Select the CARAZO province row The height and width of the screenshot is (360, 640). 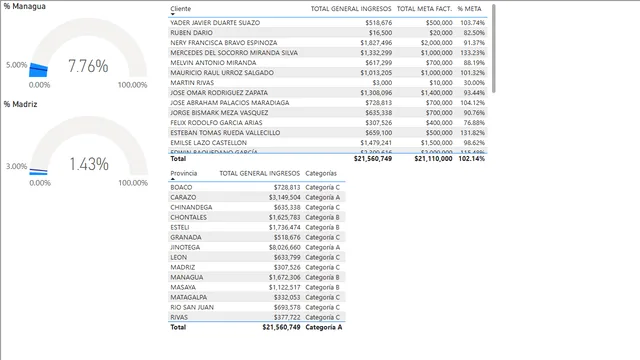256,197
